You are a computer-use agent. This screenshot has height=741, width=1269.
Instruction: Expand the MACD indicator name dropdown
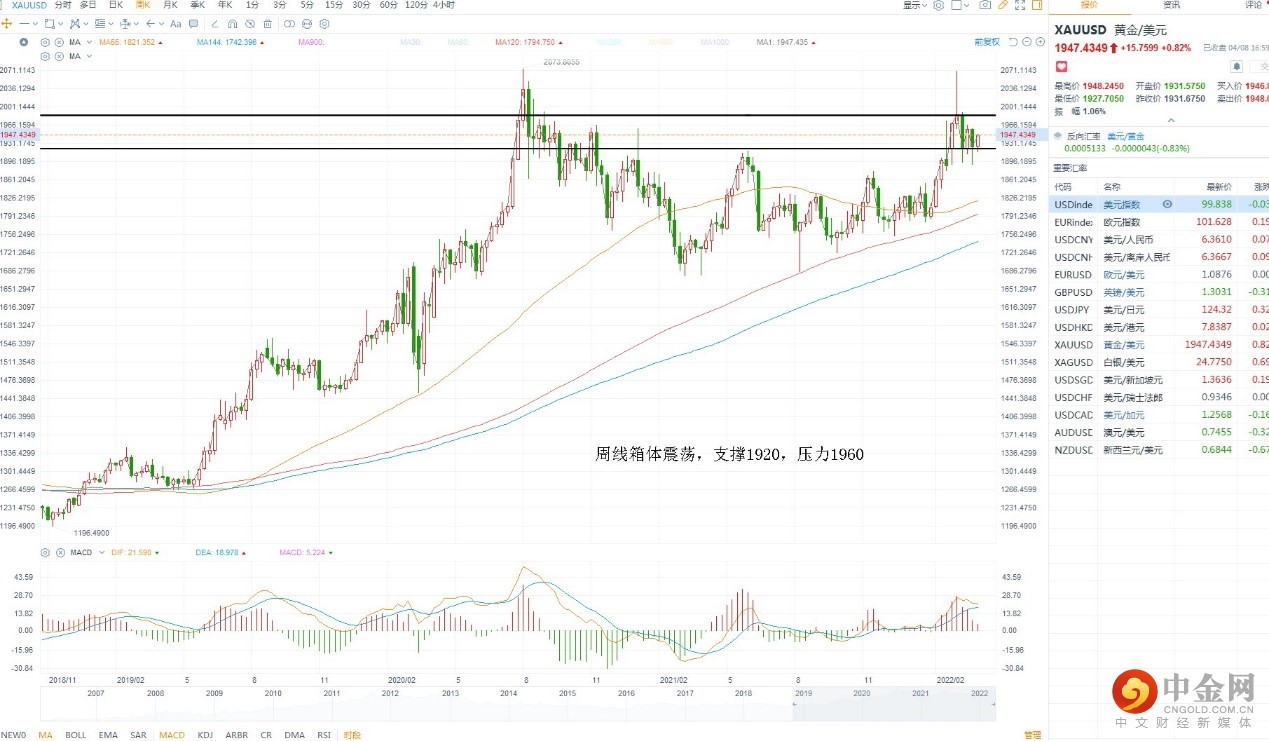click(102, 552)
